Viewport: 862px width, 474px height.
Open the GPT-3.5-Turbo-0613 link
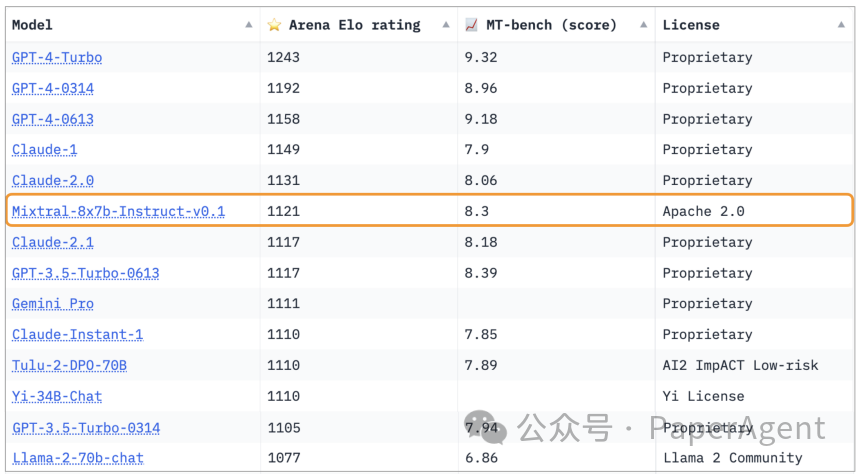86,273
